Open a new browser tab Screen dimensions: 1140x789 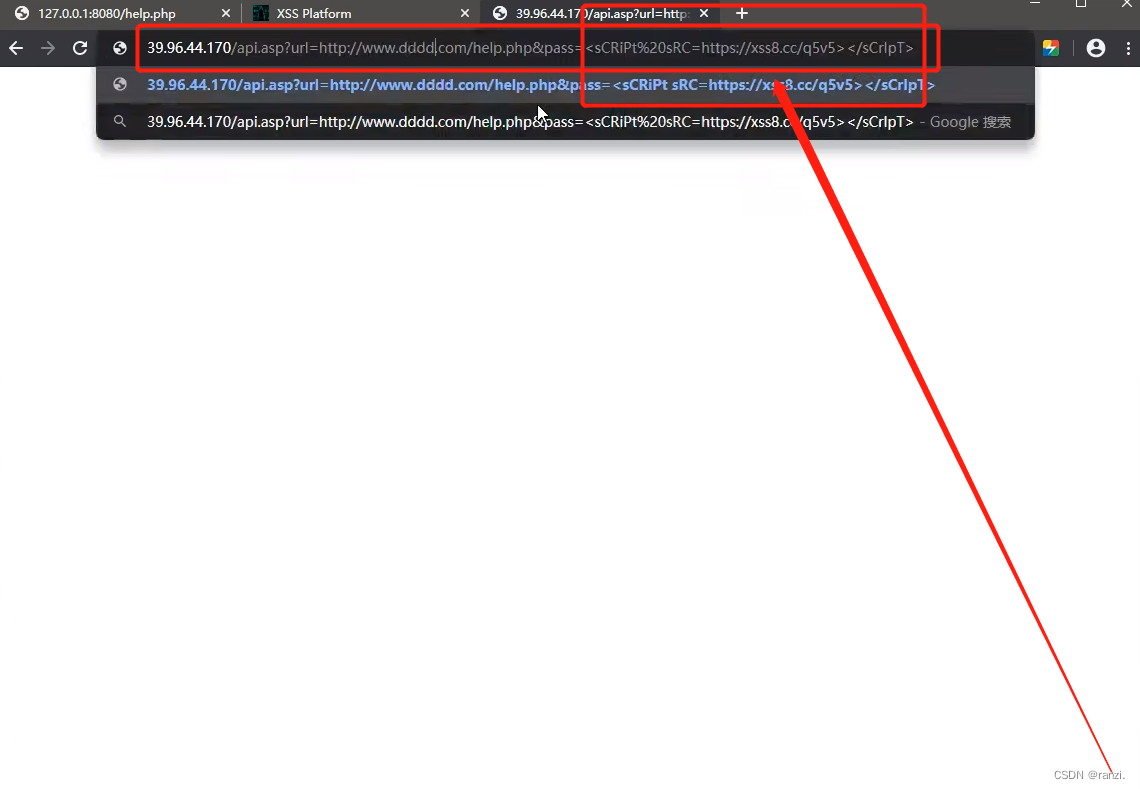point(742,13)
